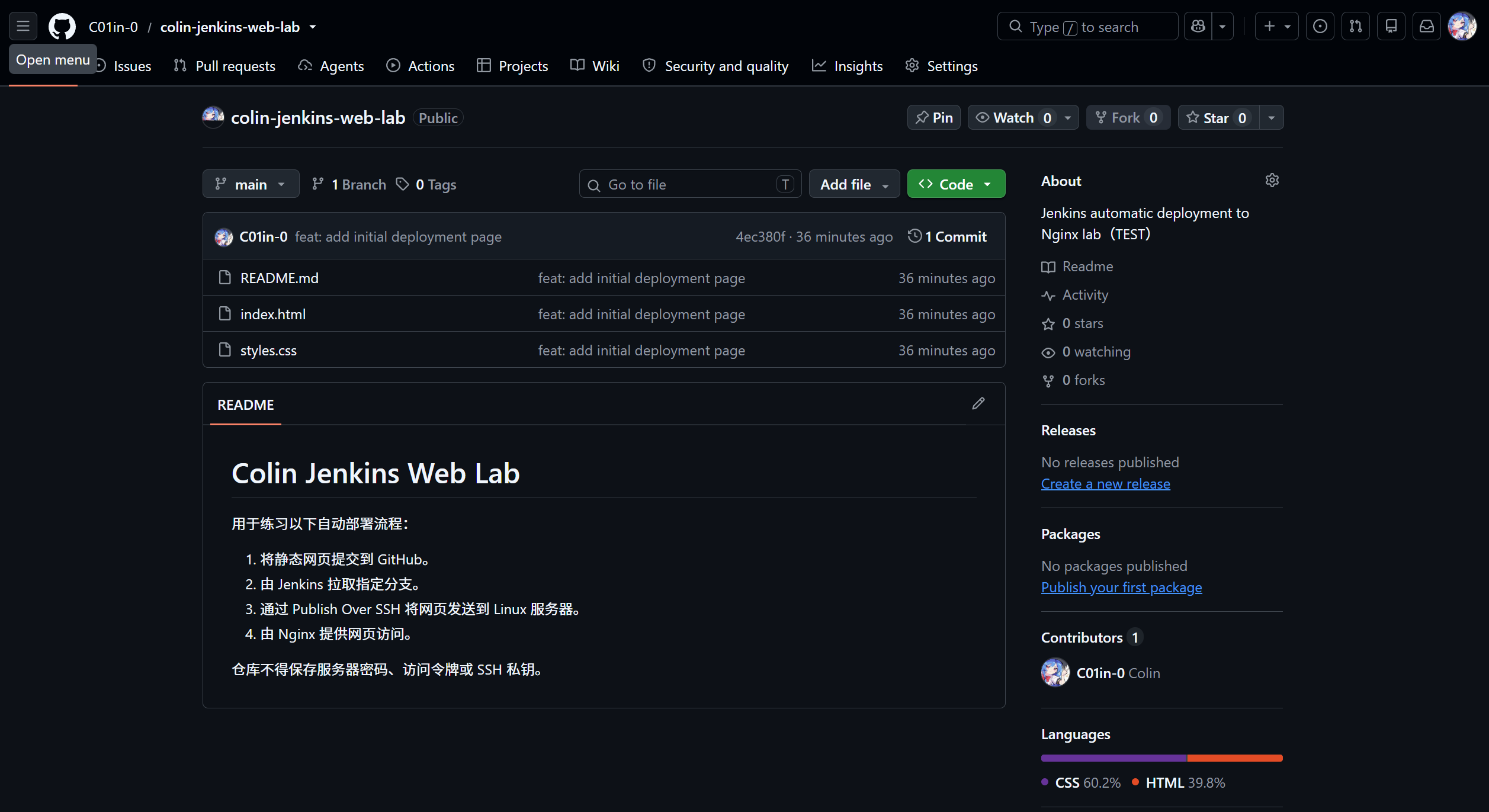
Task: Open Copilot chat icon in header
Action: tap(1198, 27)
